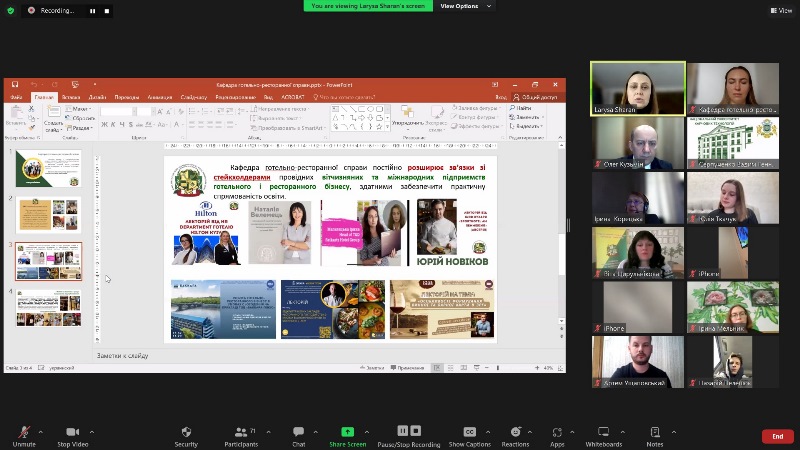Select the Вставка tab in PowerPoint ribbon
The image size is (800, 450).
[70, 97]
